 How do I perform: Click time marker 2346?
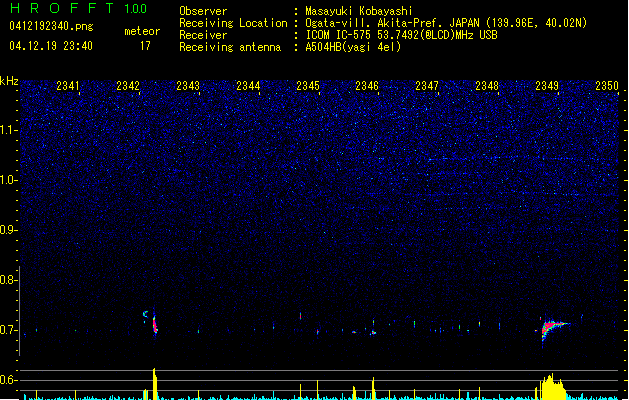[367, 86]
